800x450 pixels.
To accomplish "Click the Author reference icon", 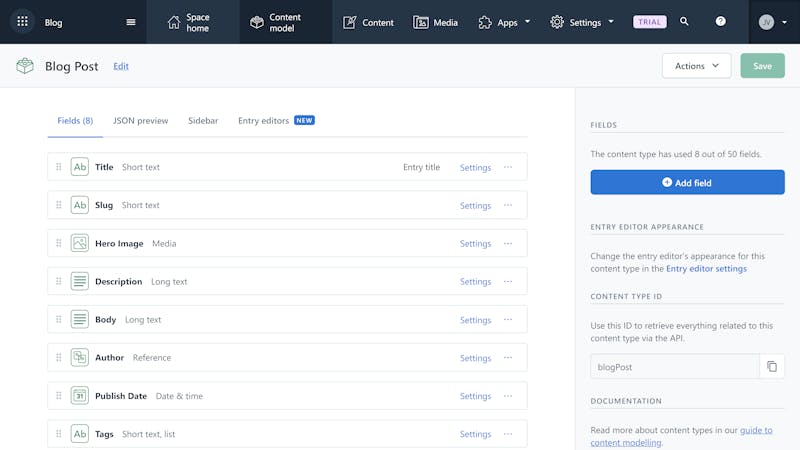I will click(80, 358).
